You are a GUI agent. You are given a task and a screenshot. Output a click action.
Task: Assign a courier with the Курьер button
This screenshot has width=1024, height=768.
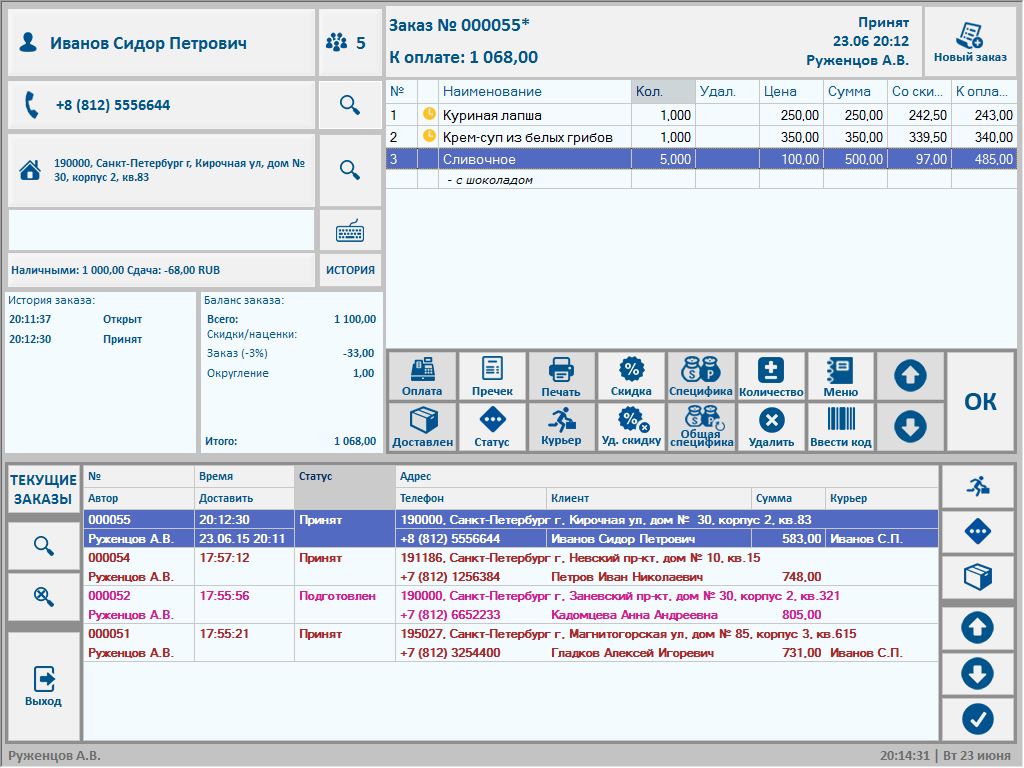[561, 427]
